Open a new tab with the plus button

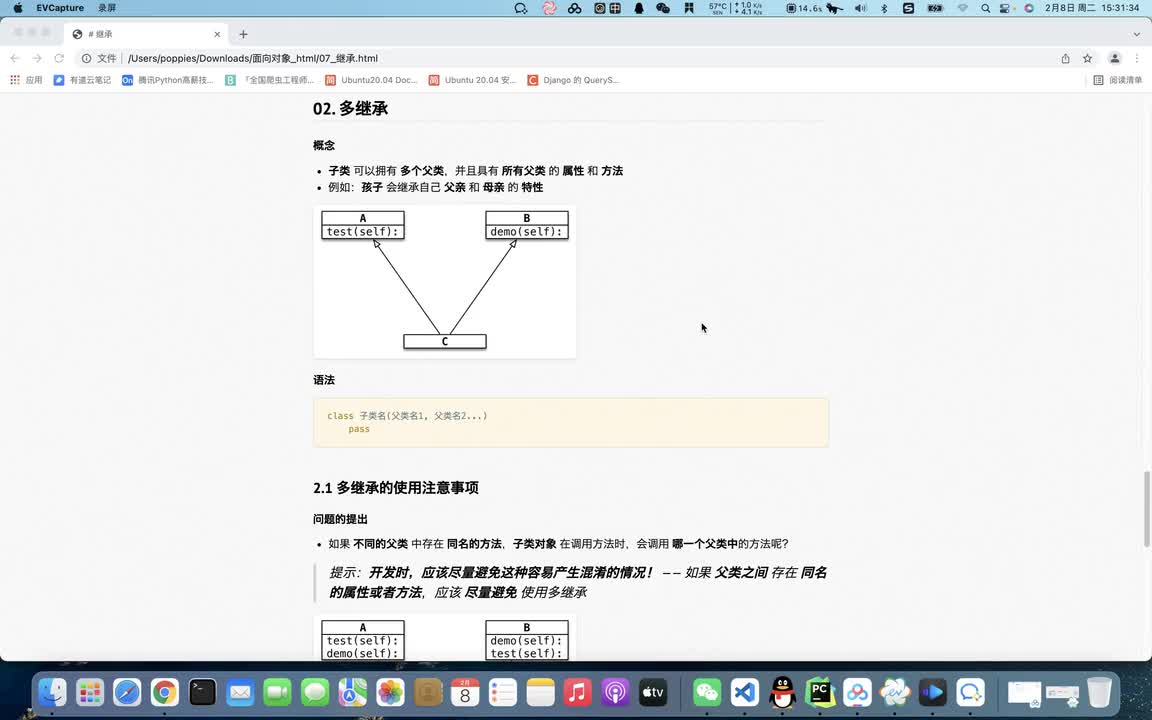click(x=243, y=34)
